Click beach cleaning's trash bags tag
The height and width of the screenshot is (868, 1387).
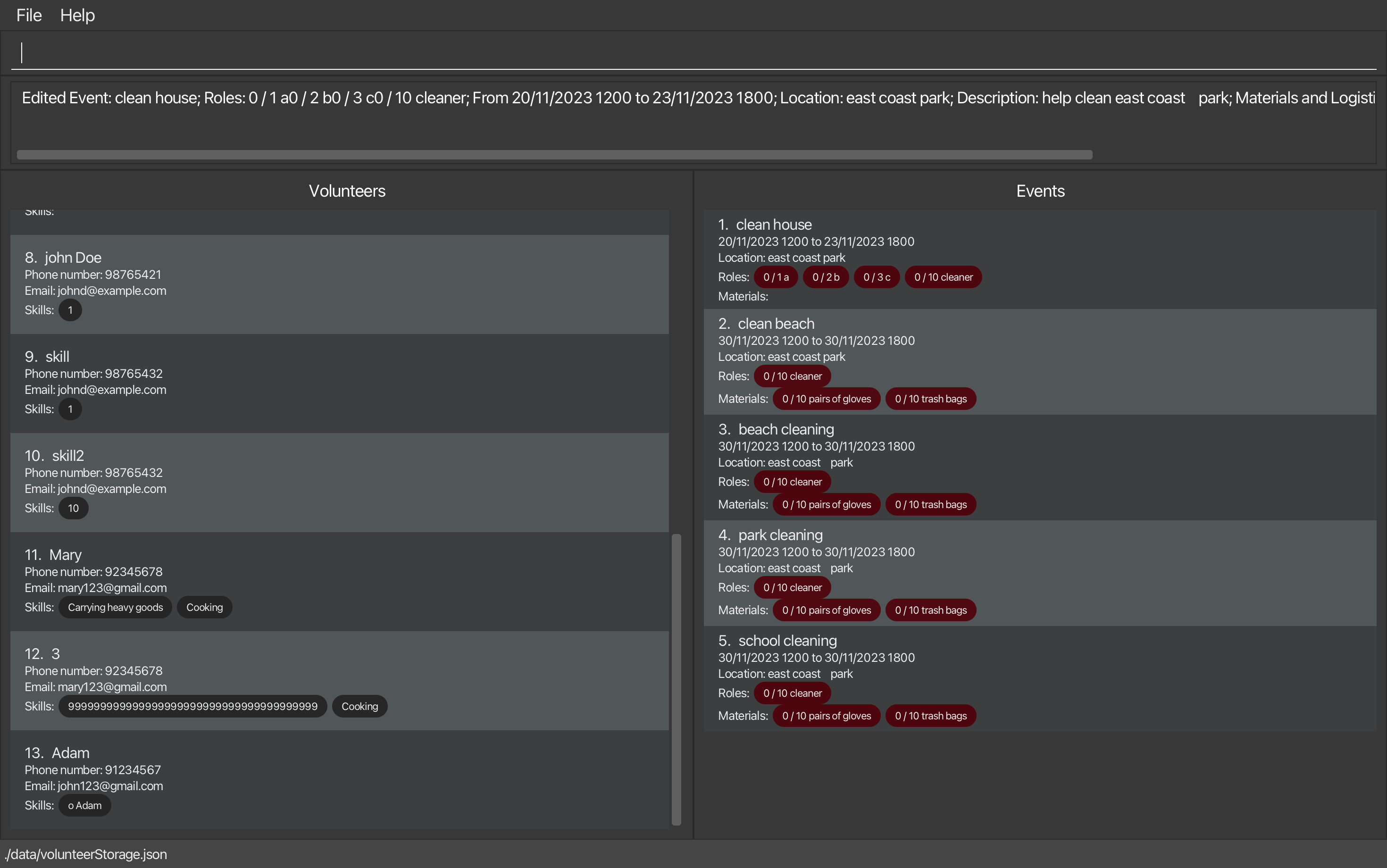[931, 505]
